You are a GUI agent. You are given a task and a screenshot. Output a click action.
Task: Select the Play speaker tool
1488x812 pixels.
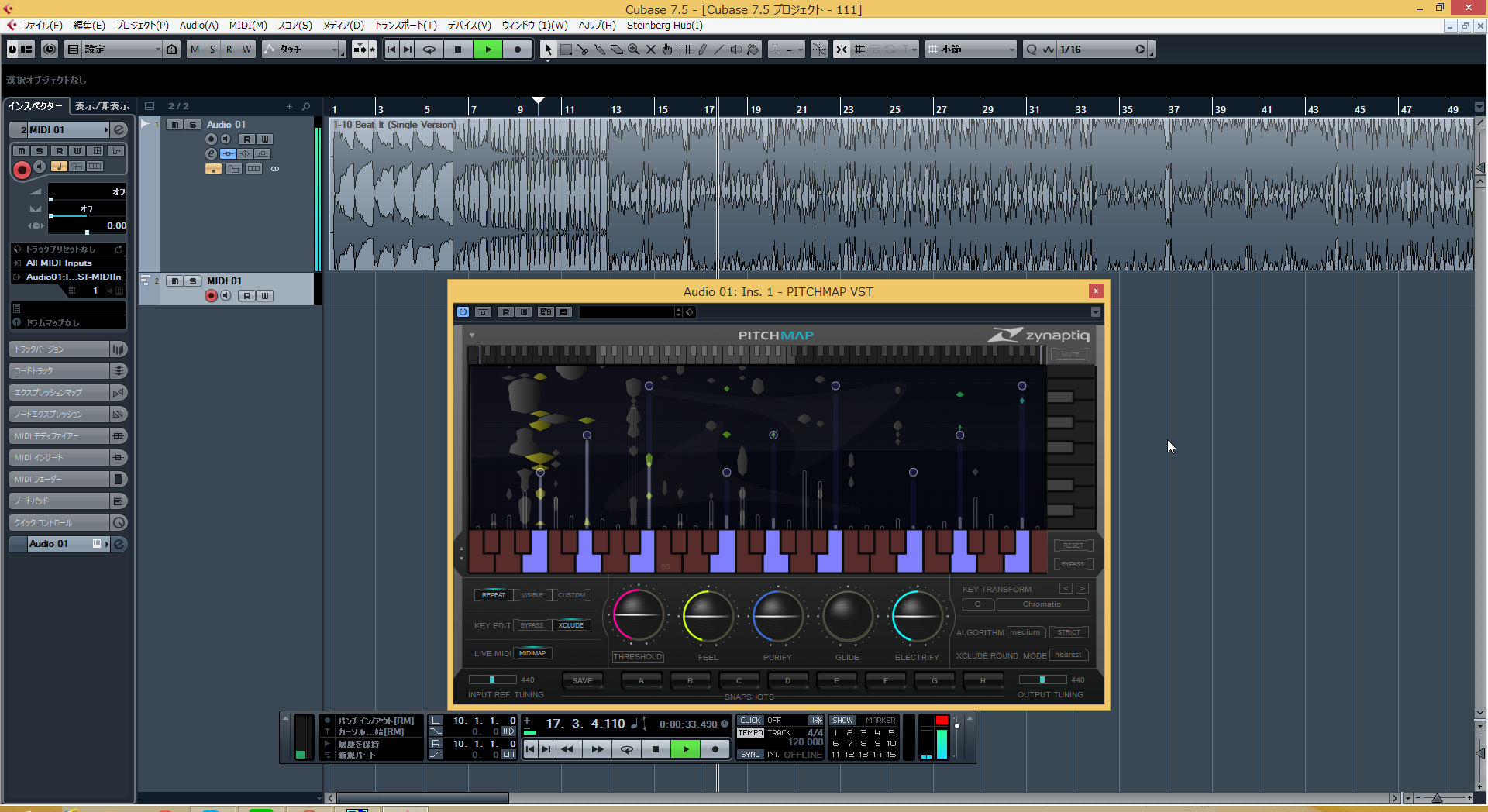pyautogui.click(x=736, y=50)
